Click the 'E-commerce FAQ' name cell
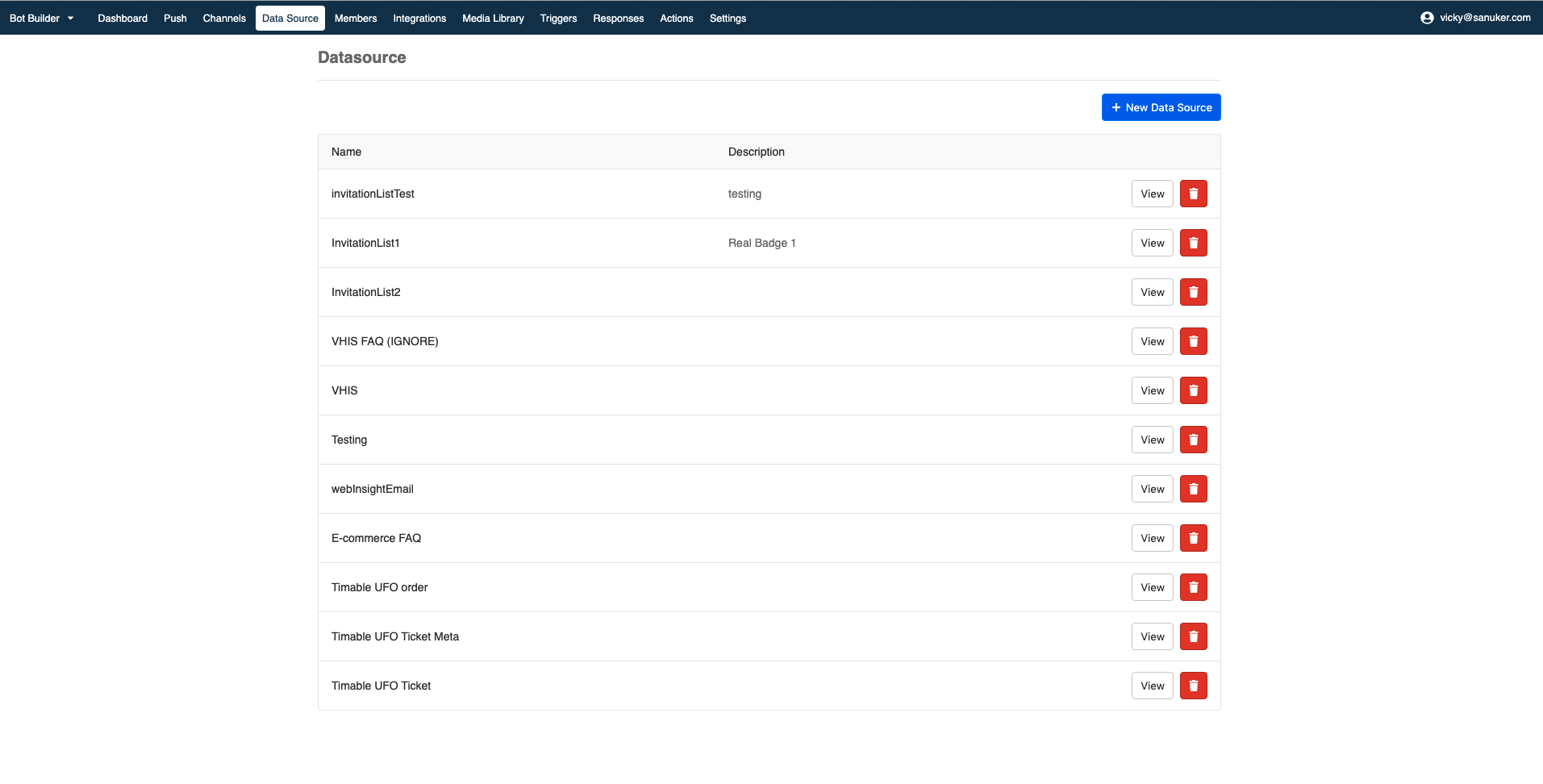The image size is (1543, 784). click(x=376, y=538)
